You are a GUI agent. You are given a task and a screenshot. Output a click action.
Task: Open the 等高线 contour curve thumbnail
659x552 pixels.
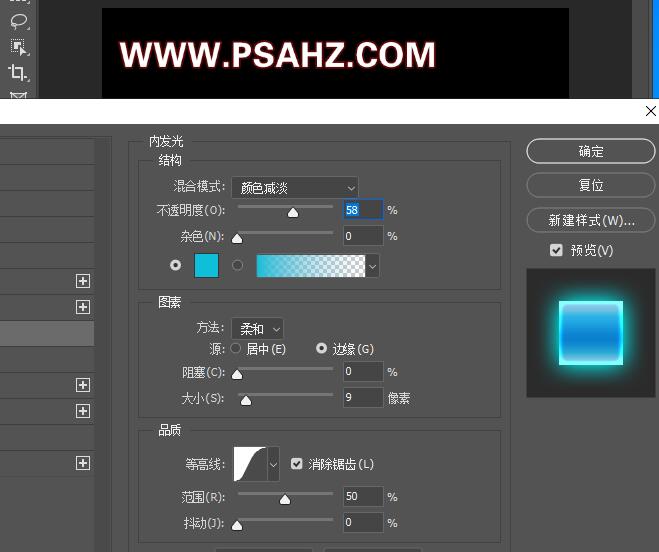coord(250,464)
